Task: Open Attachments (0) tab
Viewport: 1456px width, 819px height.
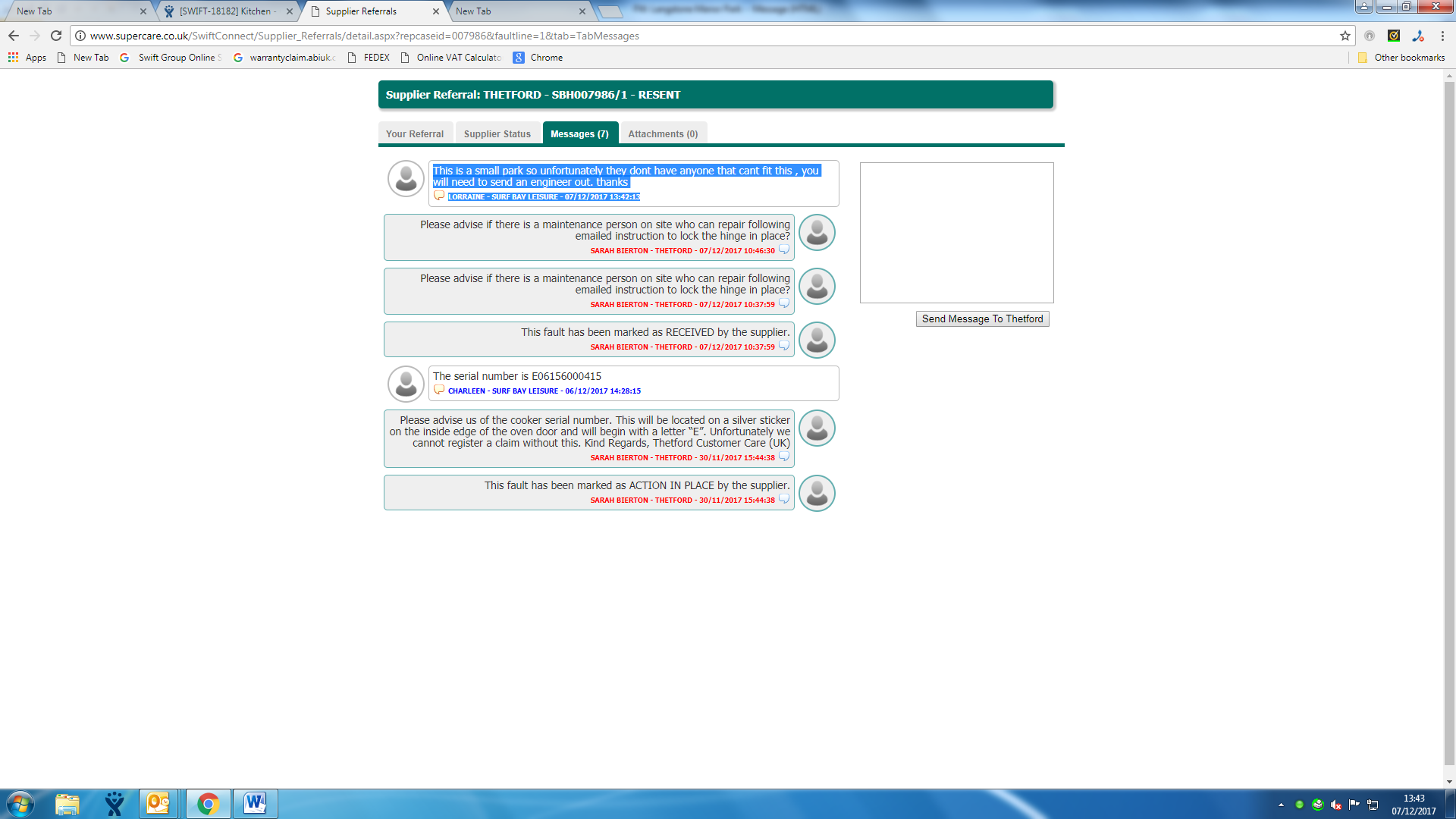Action: tap(663, 133)
